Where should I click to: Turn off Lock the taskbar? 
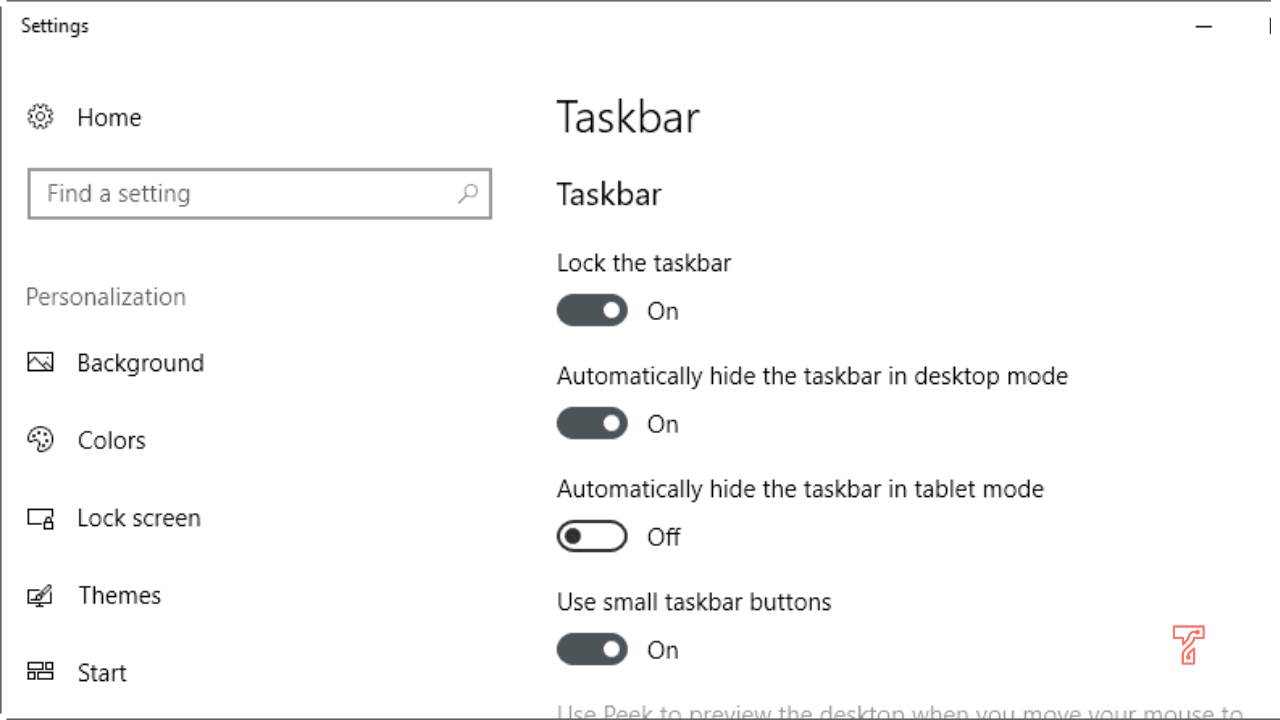click(592, 310)
